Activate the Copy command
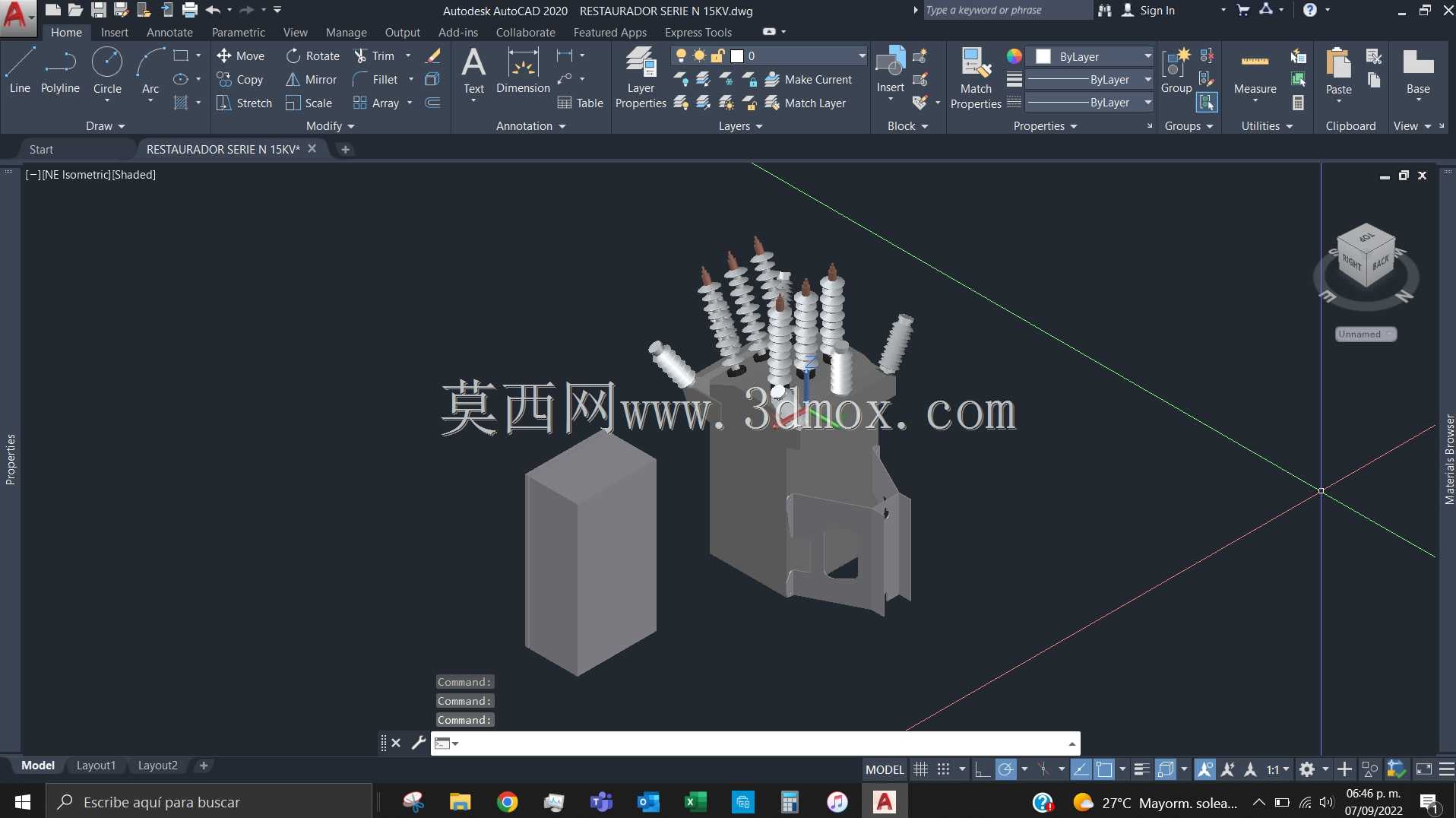 [x=240, y=79]
